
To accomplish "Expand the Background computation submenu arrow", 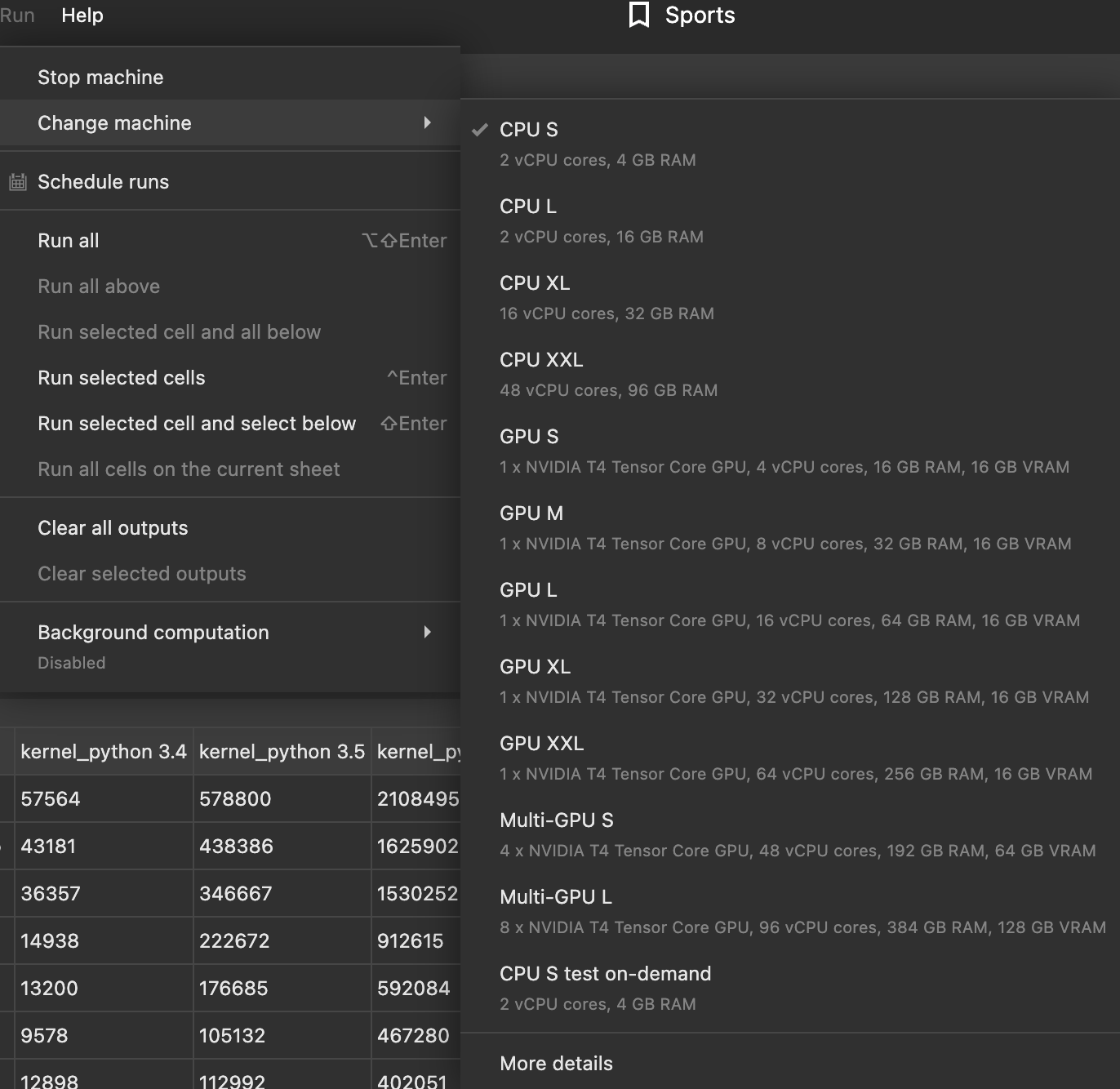I will (x=428, y=632).
